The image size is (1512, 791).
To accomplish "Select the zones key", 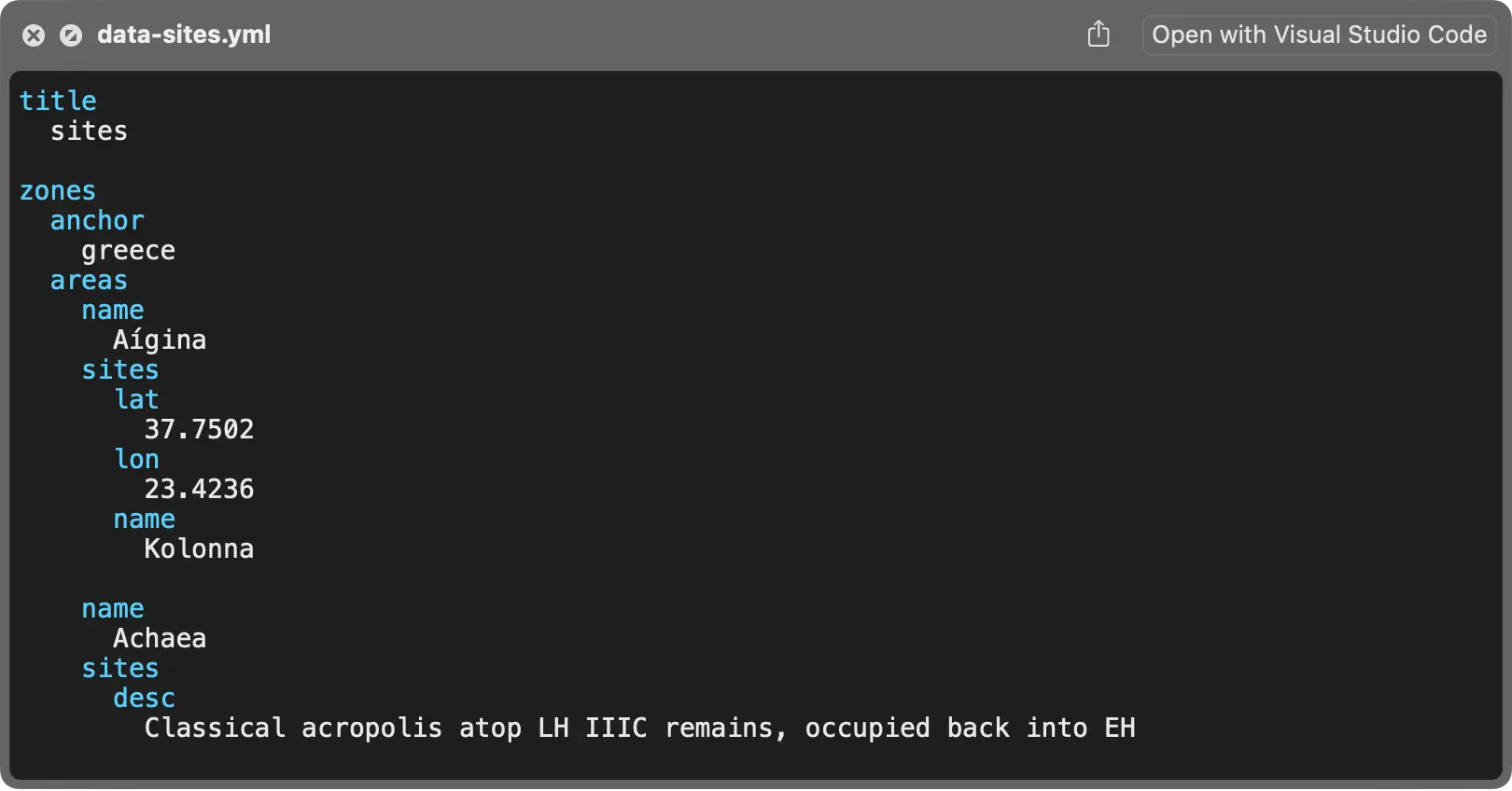I will [x=58, y=190].
